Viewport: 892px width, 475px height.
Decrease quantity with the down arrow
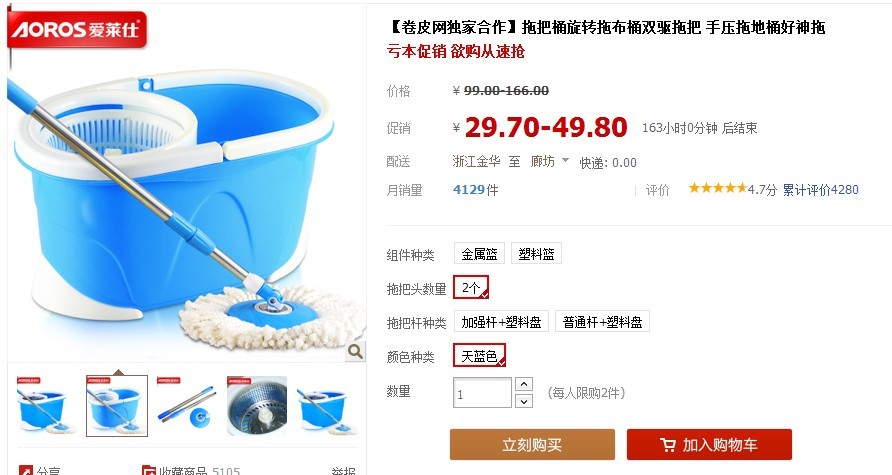pos(524,401)
